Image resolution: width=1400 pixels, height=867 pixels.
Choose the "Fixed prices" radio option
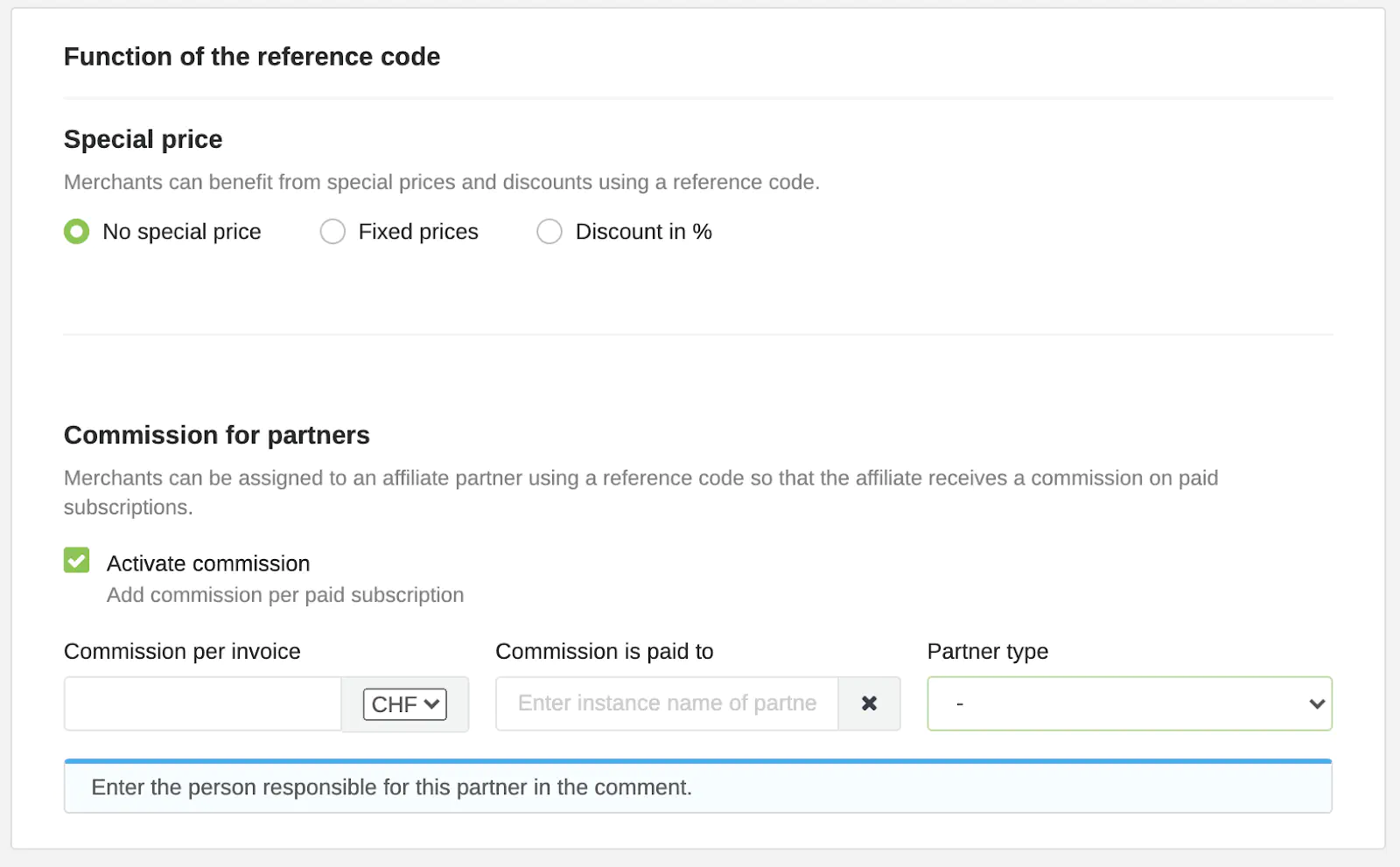pyautogui.click(x=332, y=232)
